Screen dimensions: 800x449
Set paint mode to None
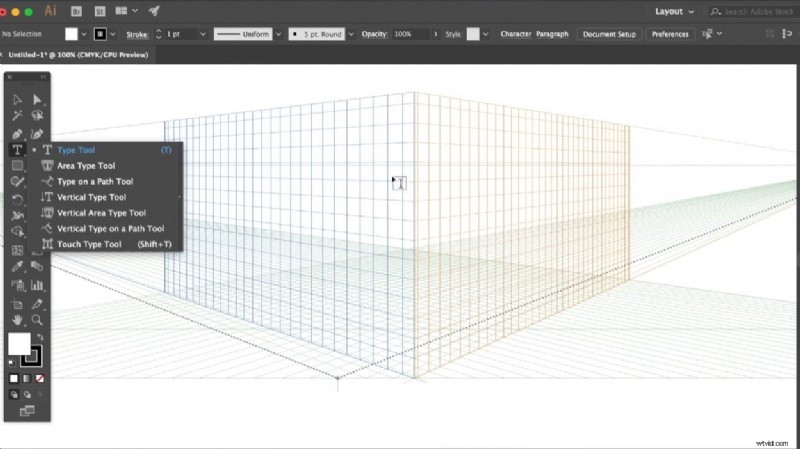40,379
